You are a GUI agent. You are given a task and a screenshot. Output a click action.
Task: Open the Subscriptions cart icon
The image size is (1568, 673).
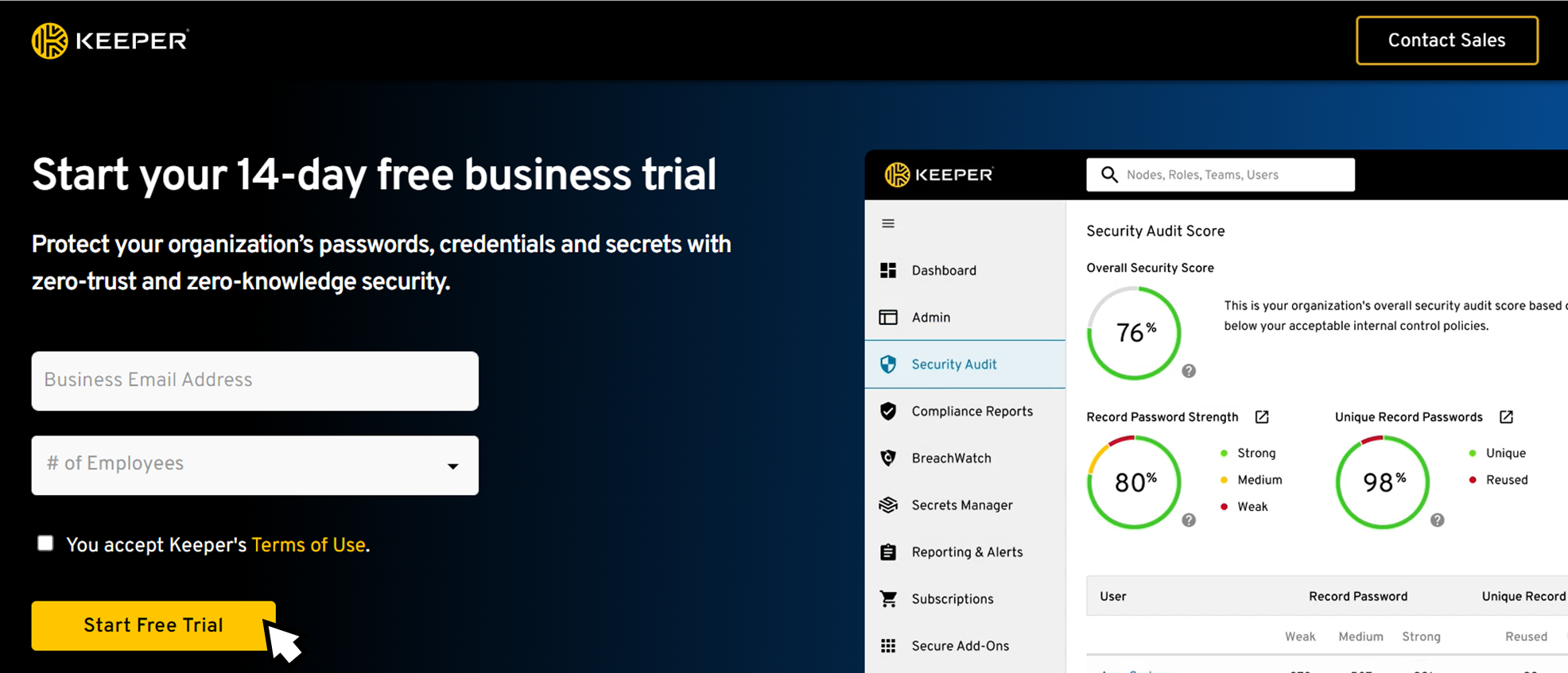(888, 598)
